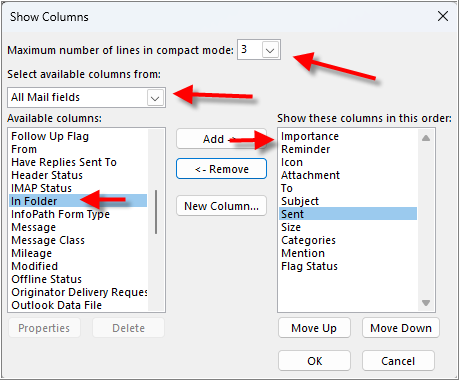Open the New Column dialog
The height and width of the screenshot is (380, 459).
(x=221, y=206)
